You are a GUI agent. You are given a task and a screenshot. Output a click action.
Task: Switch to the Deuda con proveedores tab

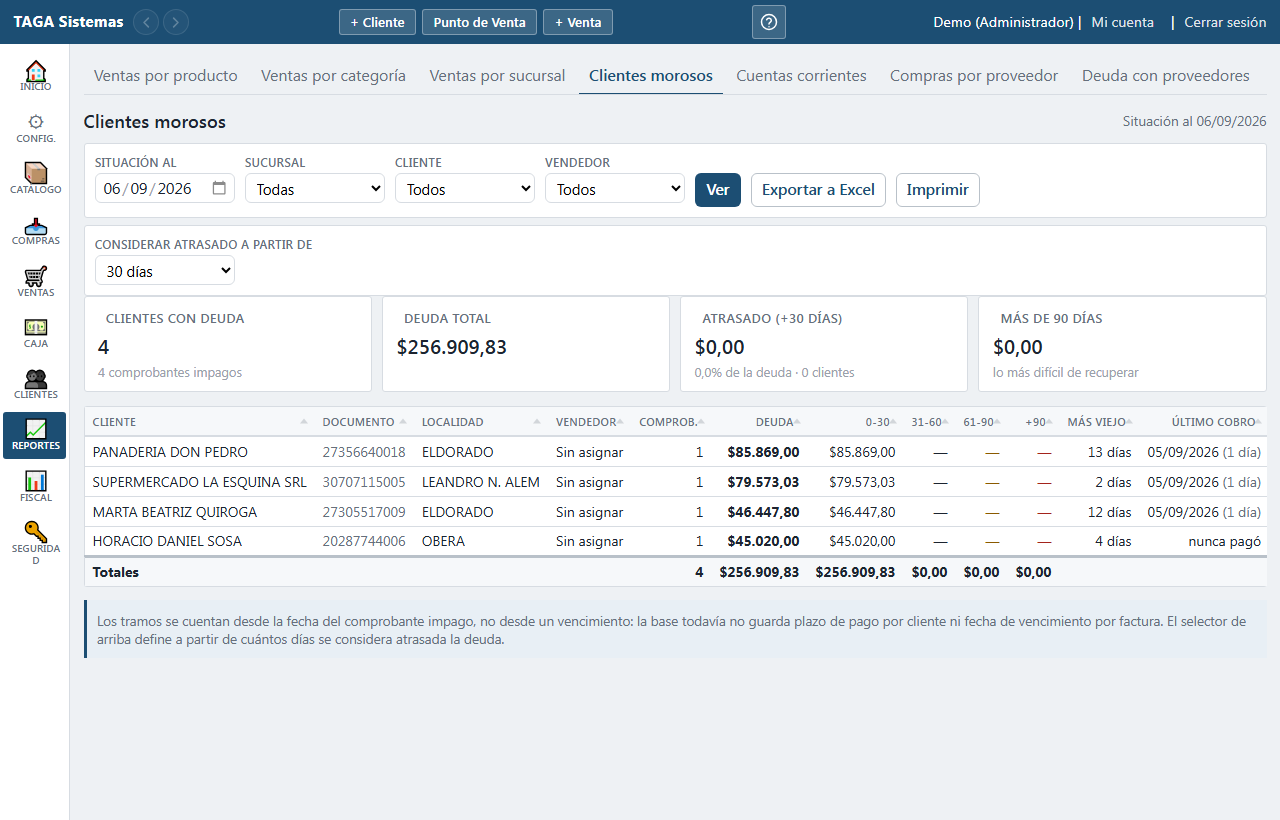(x=1166, y=76)
